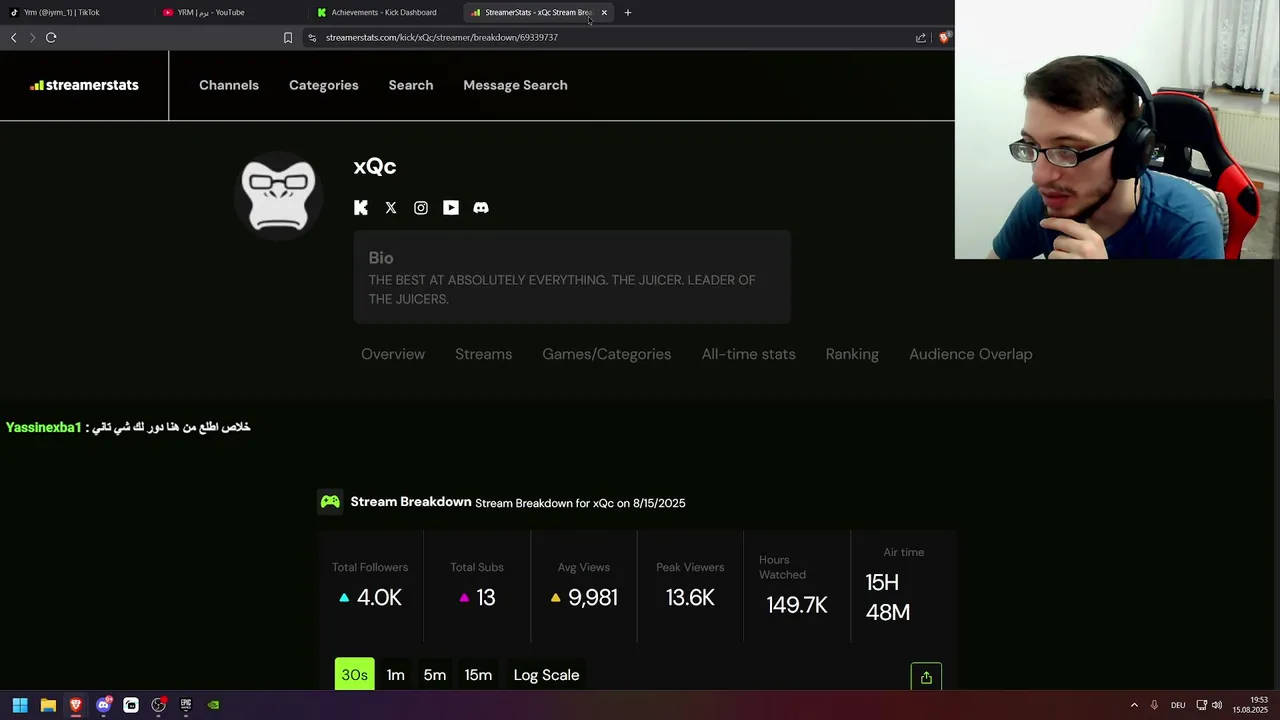This screenshot has width=1280, height=720.
Task: Click the Brave browser taskbar icon
Action: tap(75, 705)
